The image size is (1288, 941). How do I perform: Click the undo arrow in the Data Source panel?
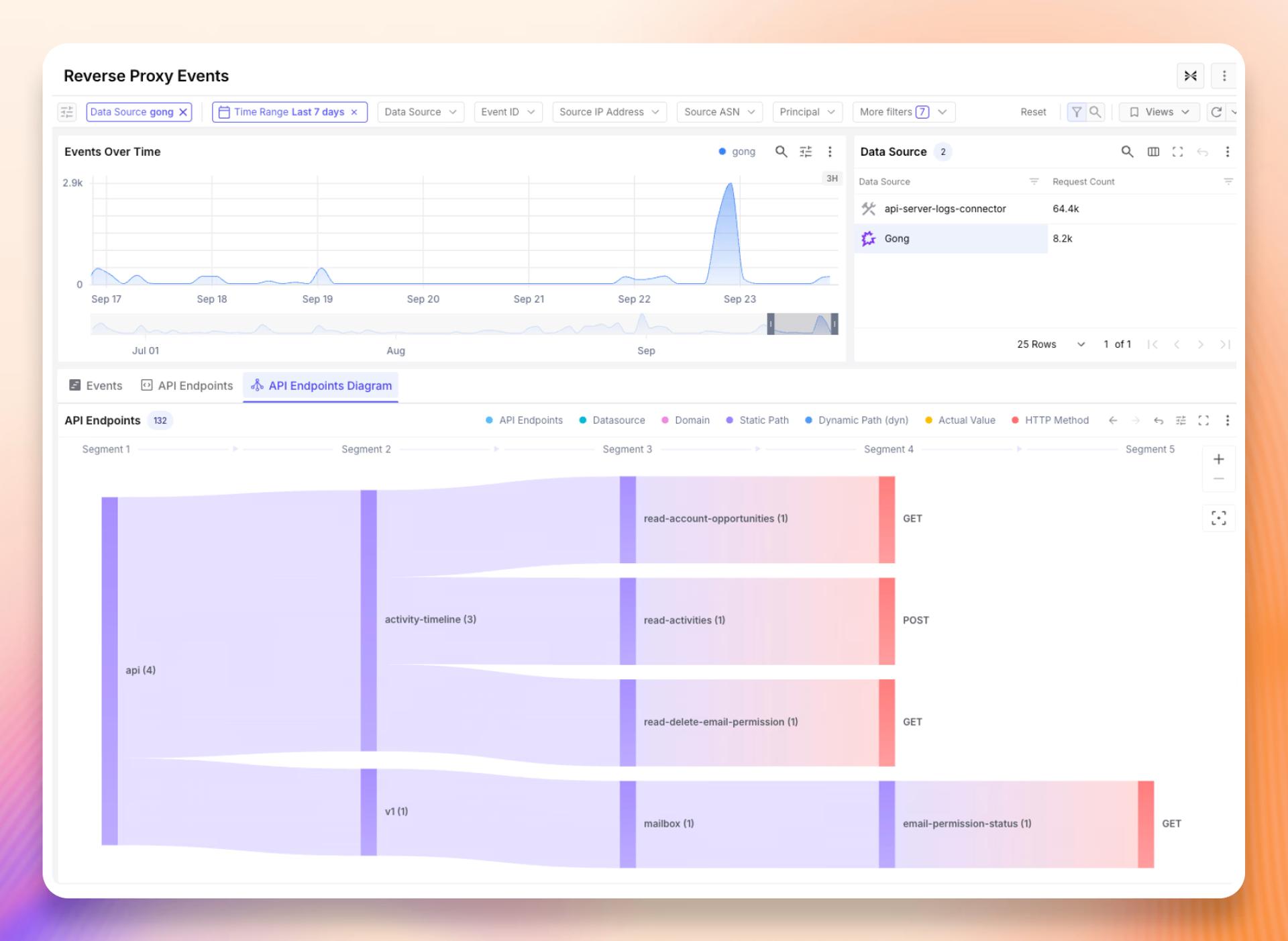point(1202,152)
